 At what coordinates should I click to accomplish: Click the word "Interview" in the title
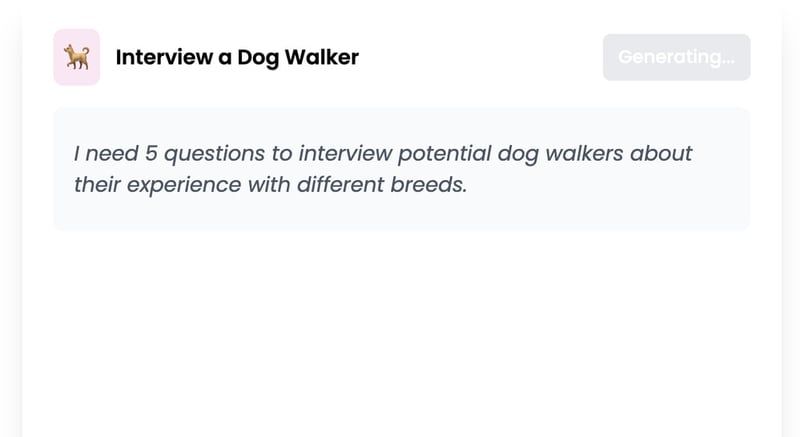tap(163, 57)
